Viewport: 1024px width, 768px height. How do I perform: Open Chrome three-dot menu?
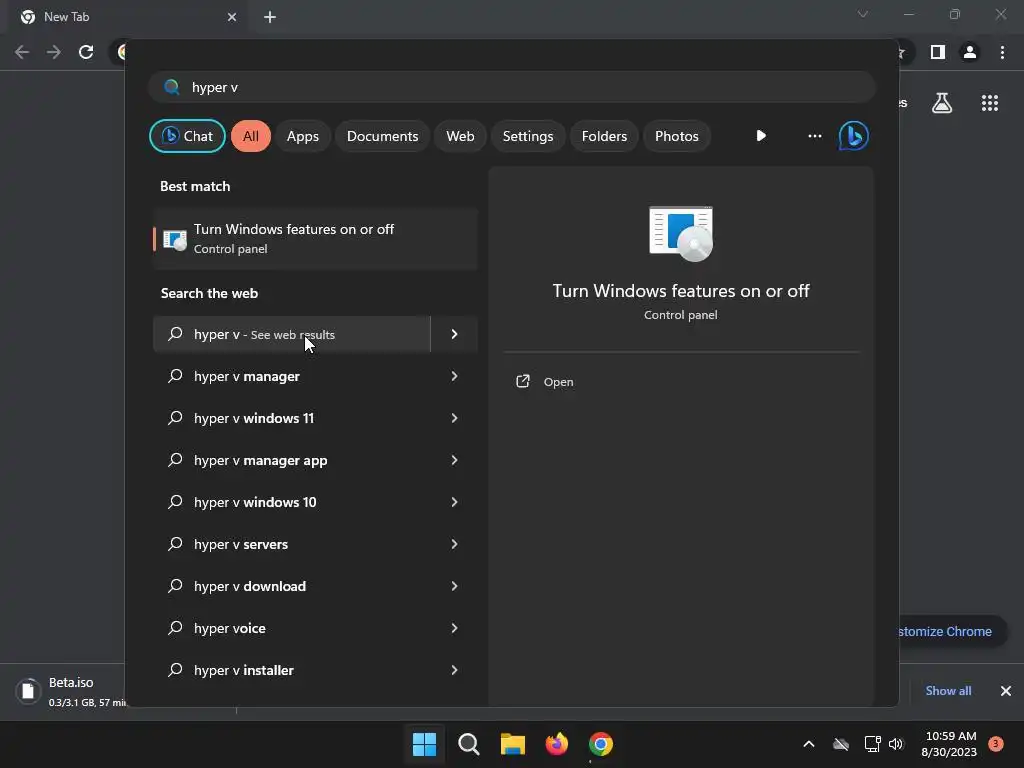point(1002,52)
